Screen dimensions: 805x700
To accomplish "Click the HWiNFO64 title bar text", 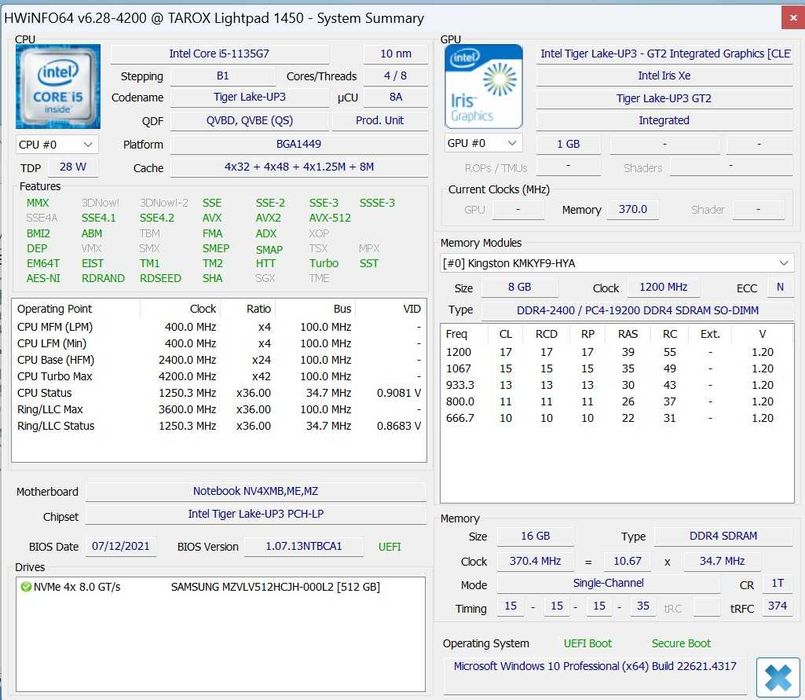I will point(214,18).
